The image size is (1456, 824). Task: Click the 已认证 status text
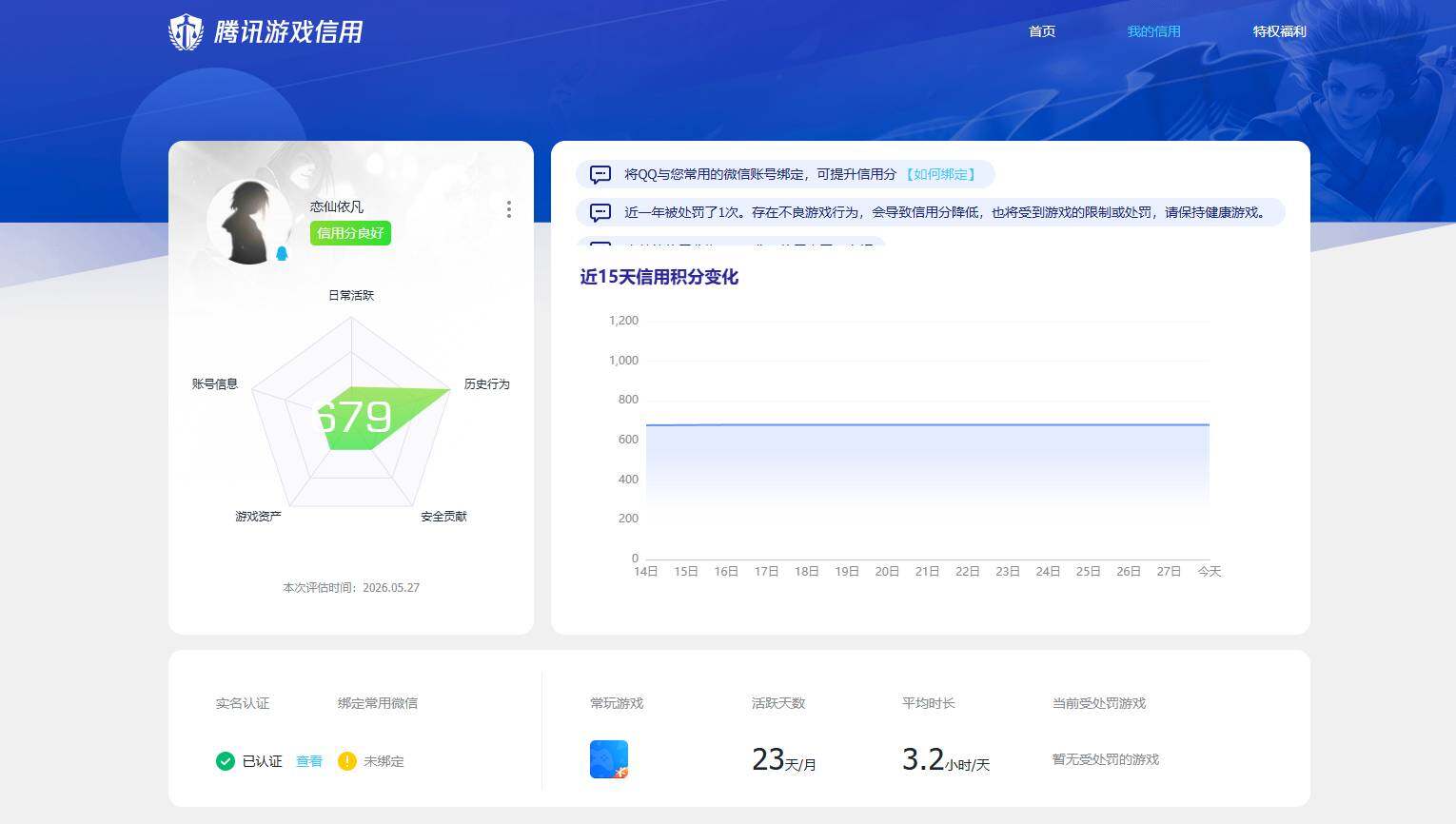[263, 761]
